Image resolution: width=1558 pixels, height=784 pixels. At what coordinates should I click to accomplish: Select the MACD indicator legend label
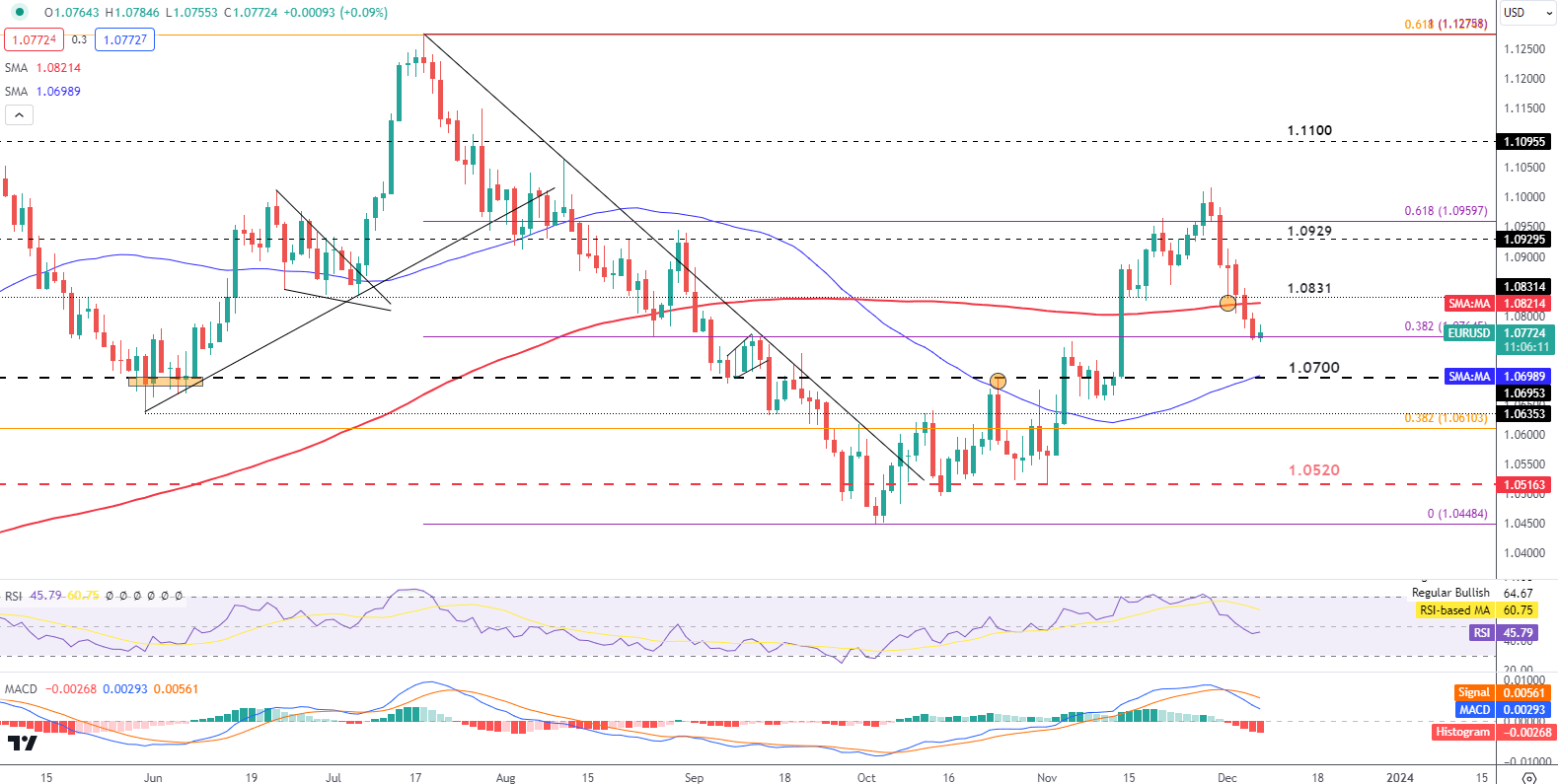[21, 688]
